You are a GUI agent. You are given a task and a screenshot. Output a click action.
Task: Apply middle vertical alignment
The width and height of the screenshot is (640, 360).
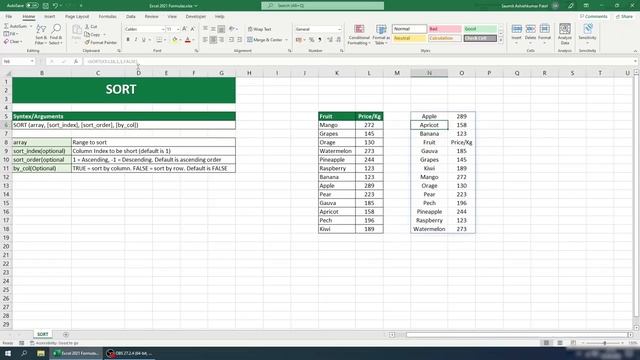point(213,29)
